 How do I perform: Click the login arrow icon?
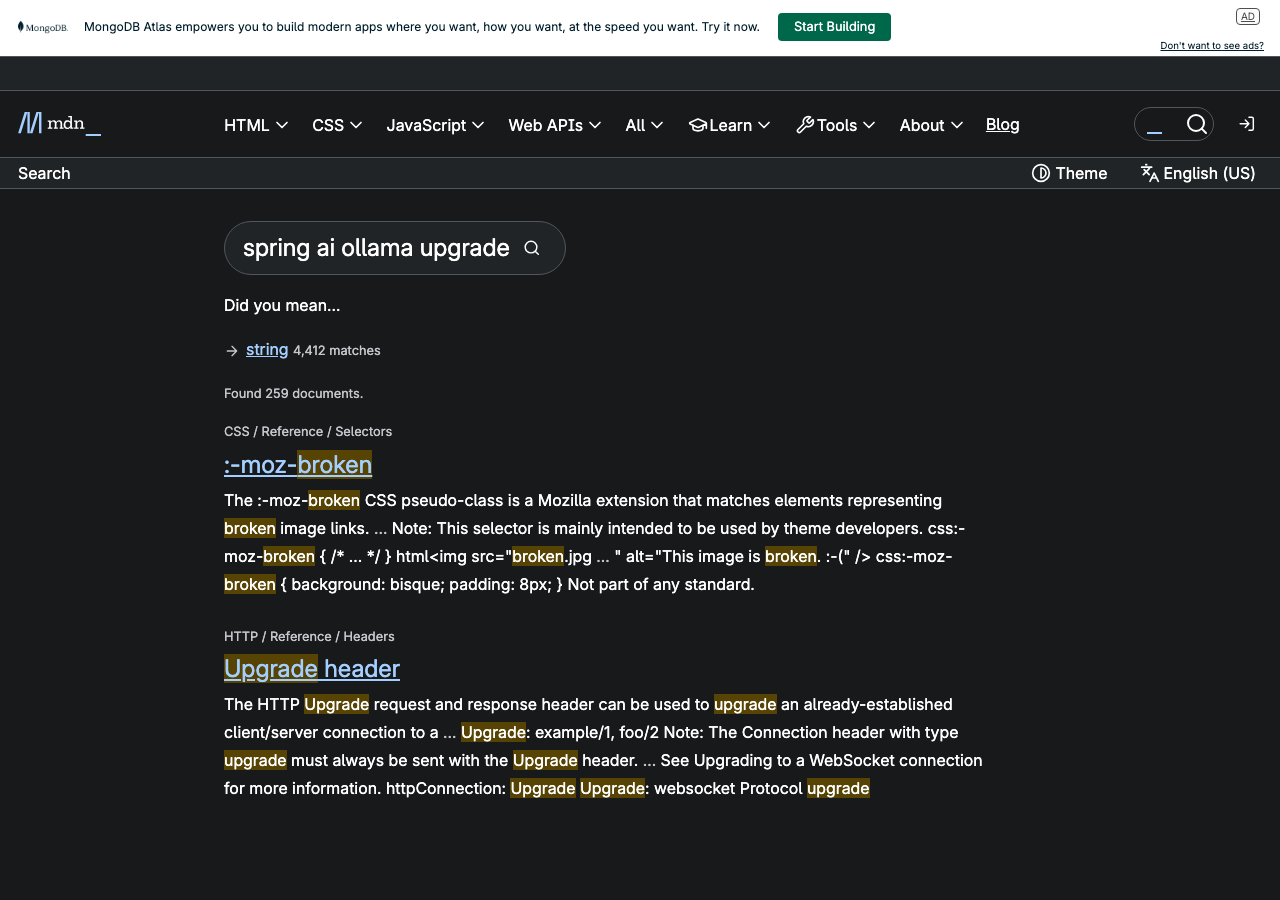(x=1246, y=124)
